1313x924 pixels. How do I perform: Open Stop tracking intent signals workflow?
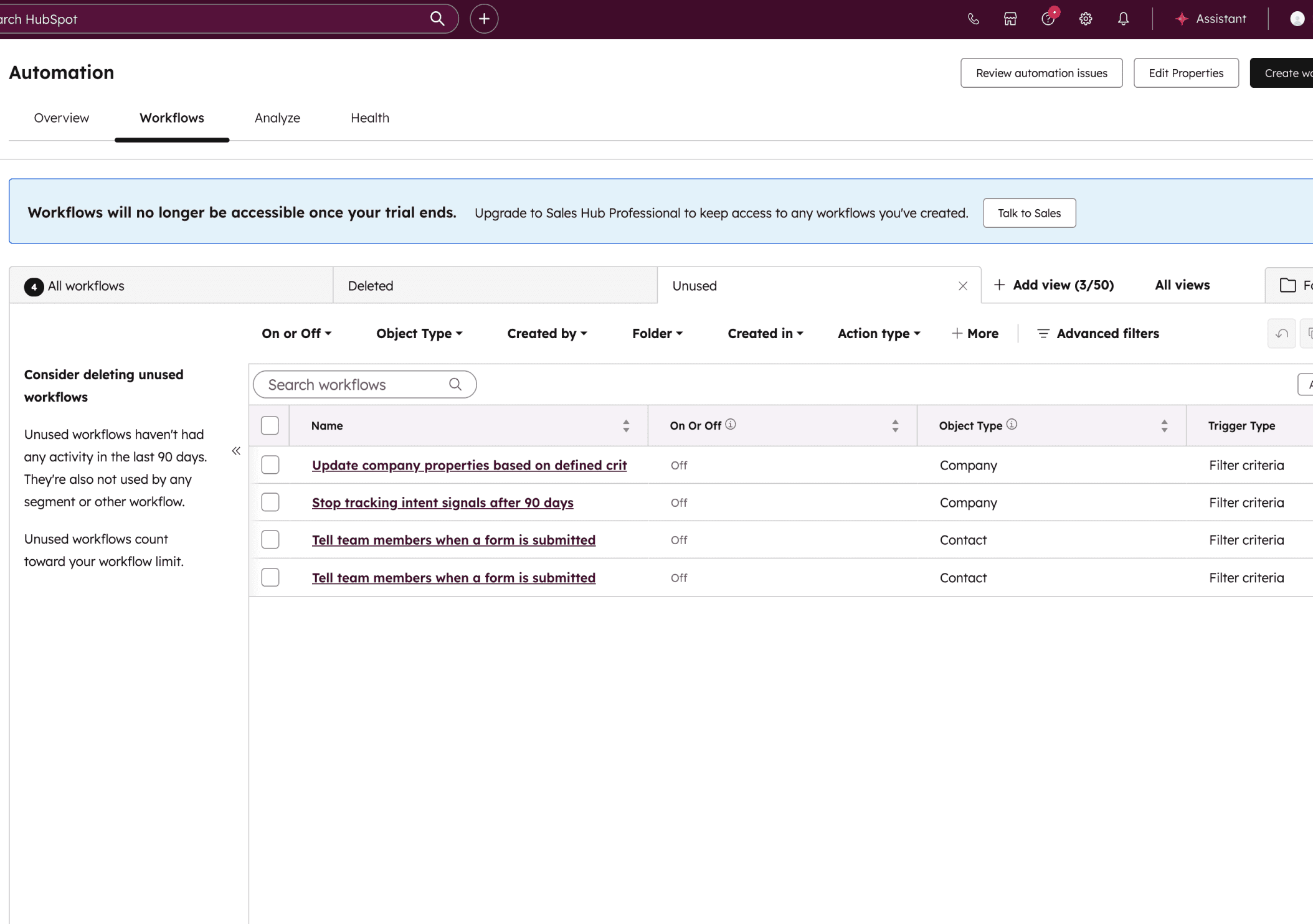tap(442, 502)
